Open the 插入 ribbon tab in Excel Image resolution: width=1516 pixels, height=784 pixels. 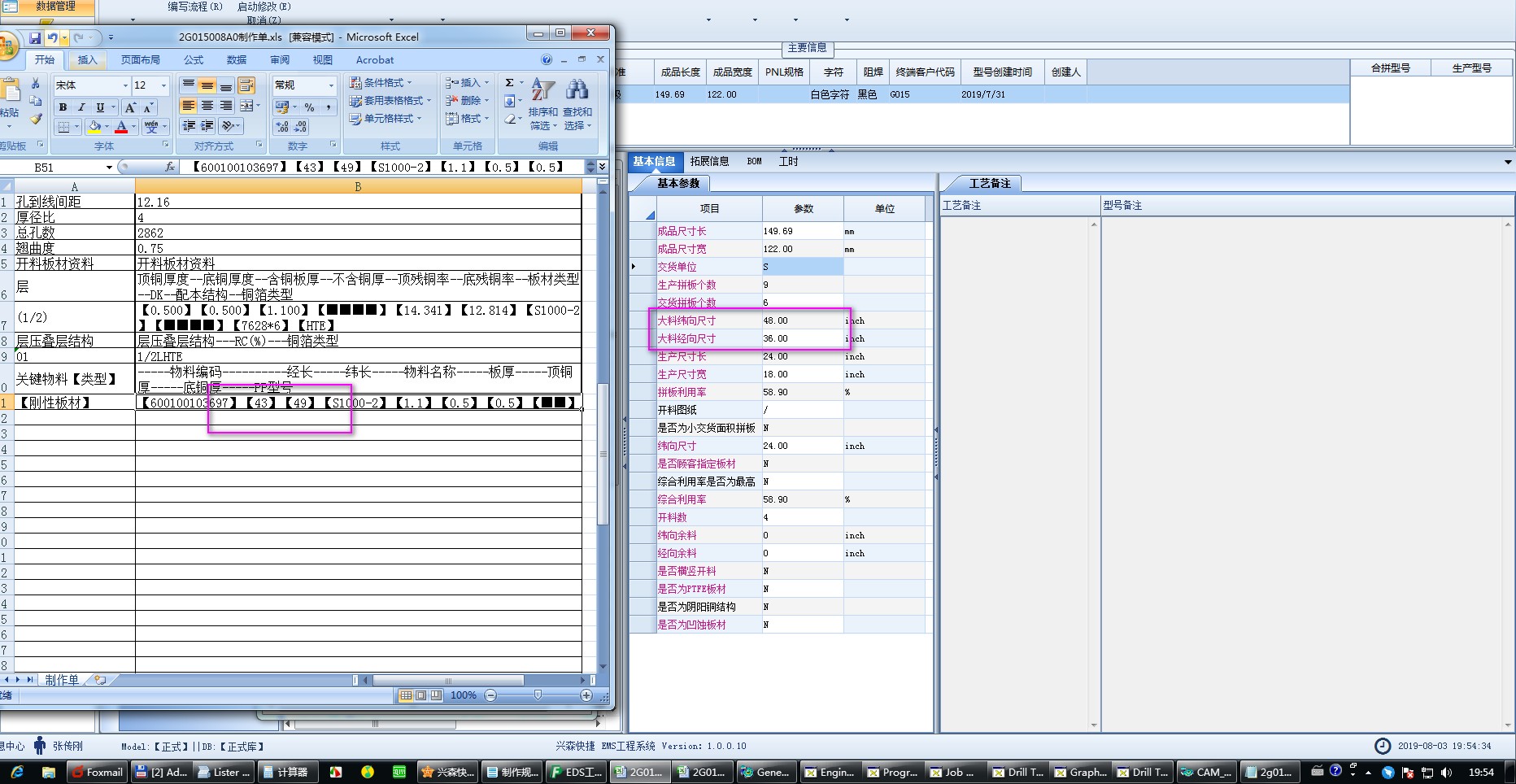tap(87, 60)
